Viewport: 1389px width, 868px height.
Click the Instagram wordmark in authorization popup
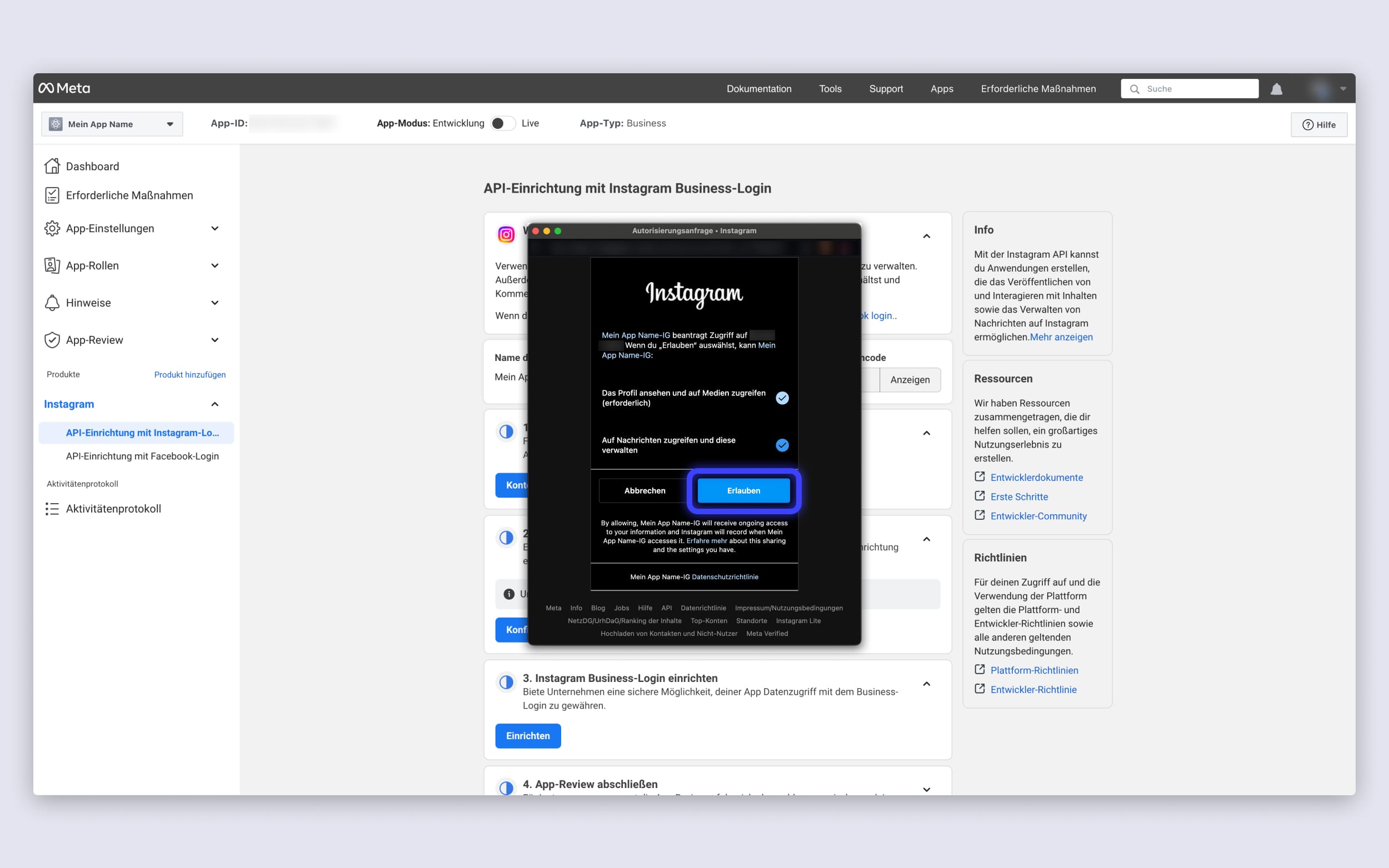pyautogui.click(x=694, y=294)
